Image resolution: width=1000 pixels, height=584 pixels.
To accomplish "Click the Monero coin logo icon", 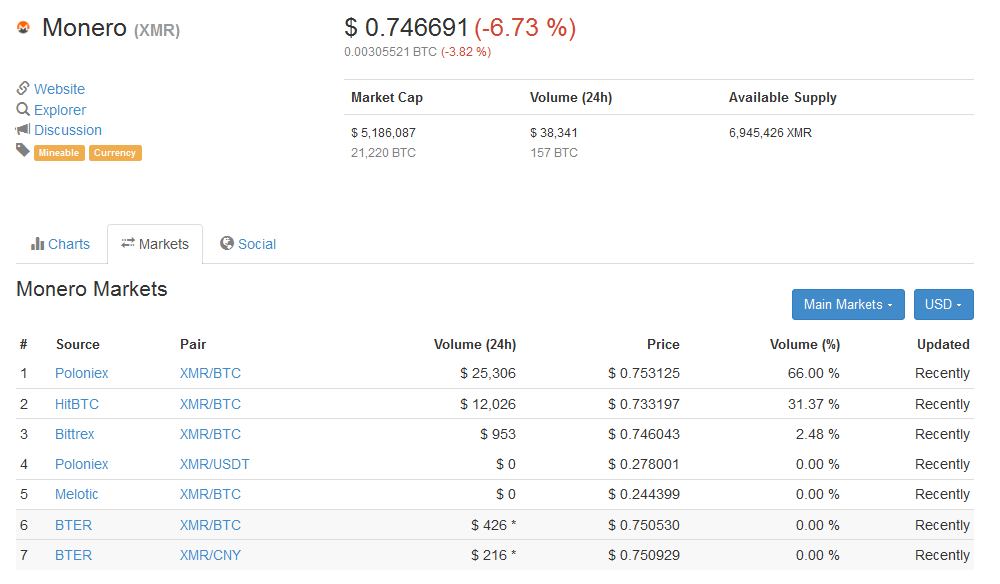I will click(x=24, y=27).
